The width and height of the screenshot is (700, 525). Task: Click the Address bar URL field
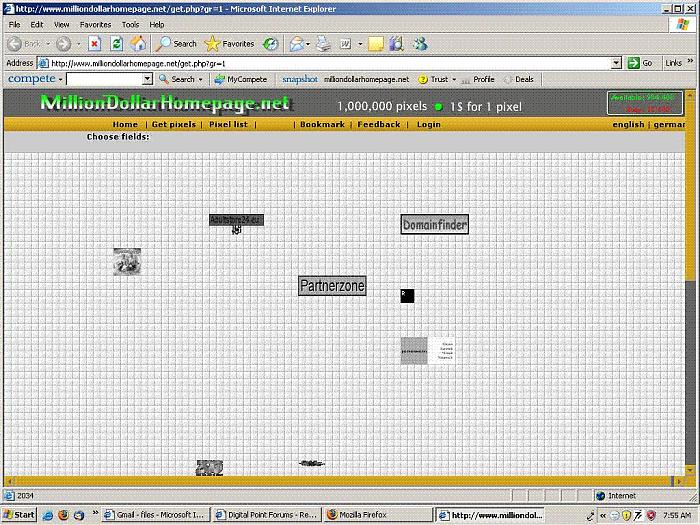(x=330, y=63)
